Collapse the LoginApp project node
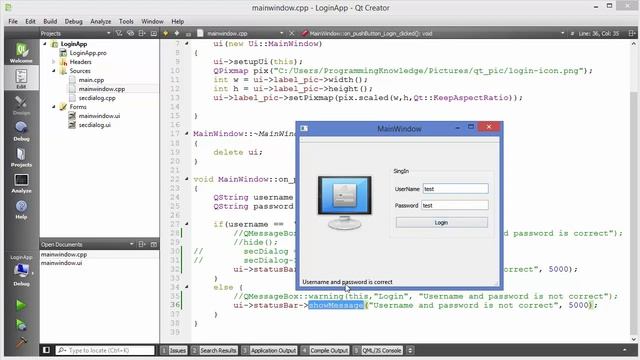 click(45, 44)
